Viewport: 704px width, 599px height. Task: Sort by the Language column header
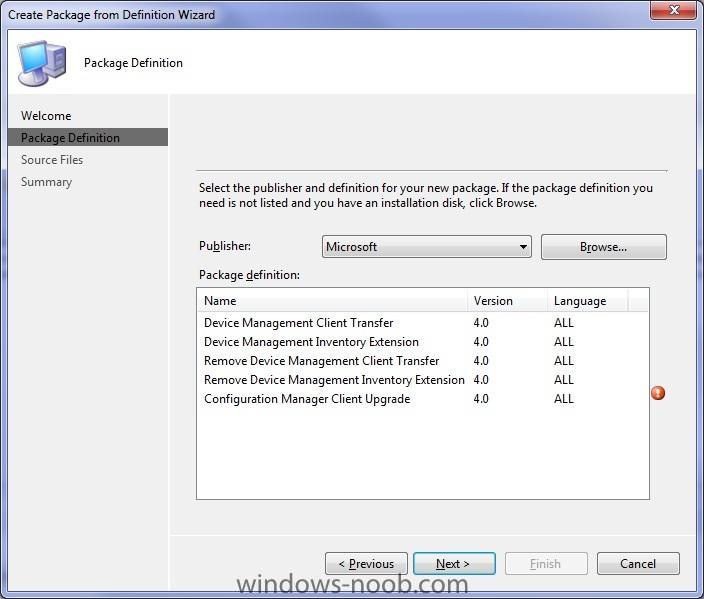[x=587, y=300]
